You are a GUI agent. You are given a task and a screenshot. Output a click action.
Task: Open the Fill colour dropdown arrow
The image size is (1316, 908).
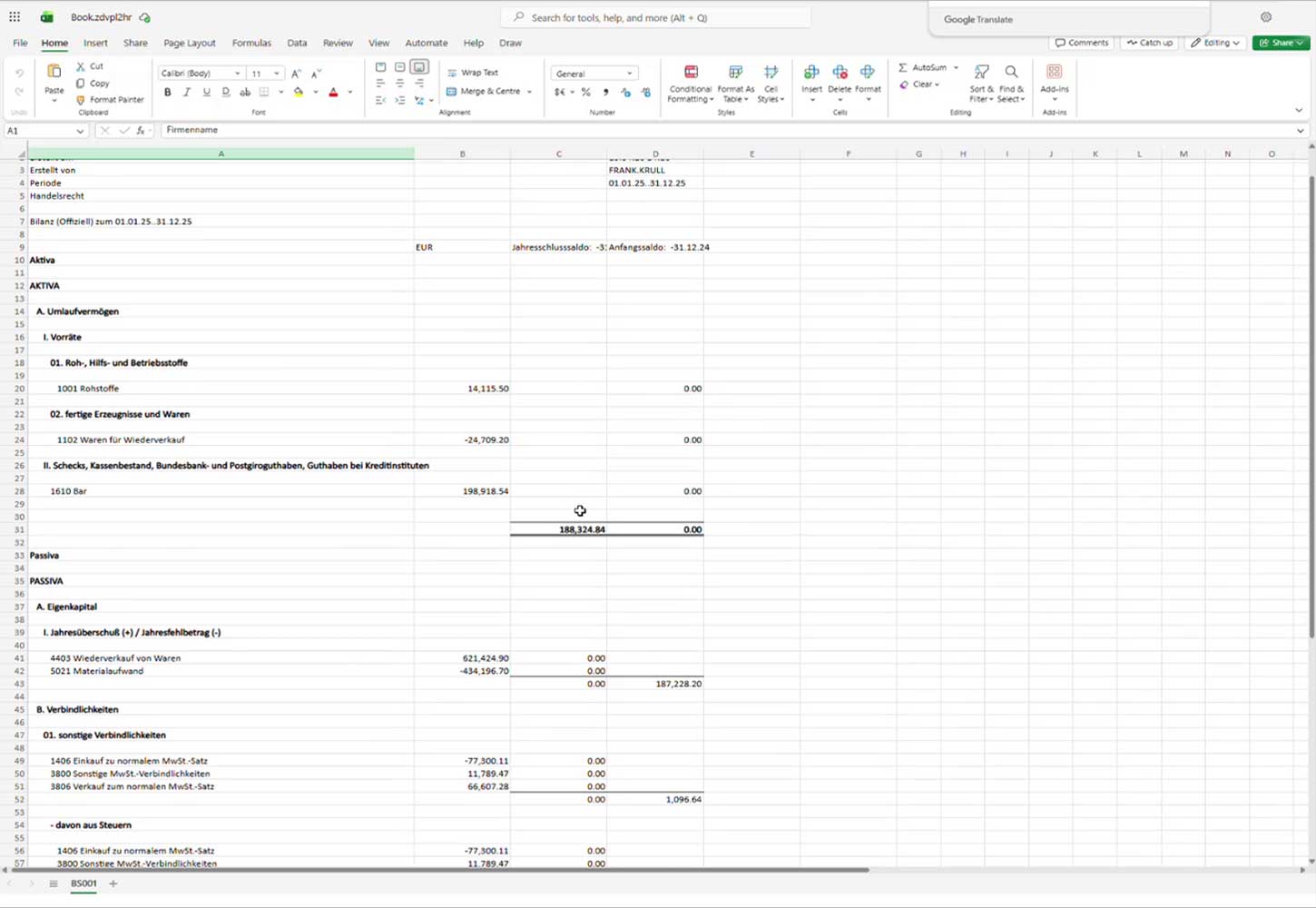[314, 92]
